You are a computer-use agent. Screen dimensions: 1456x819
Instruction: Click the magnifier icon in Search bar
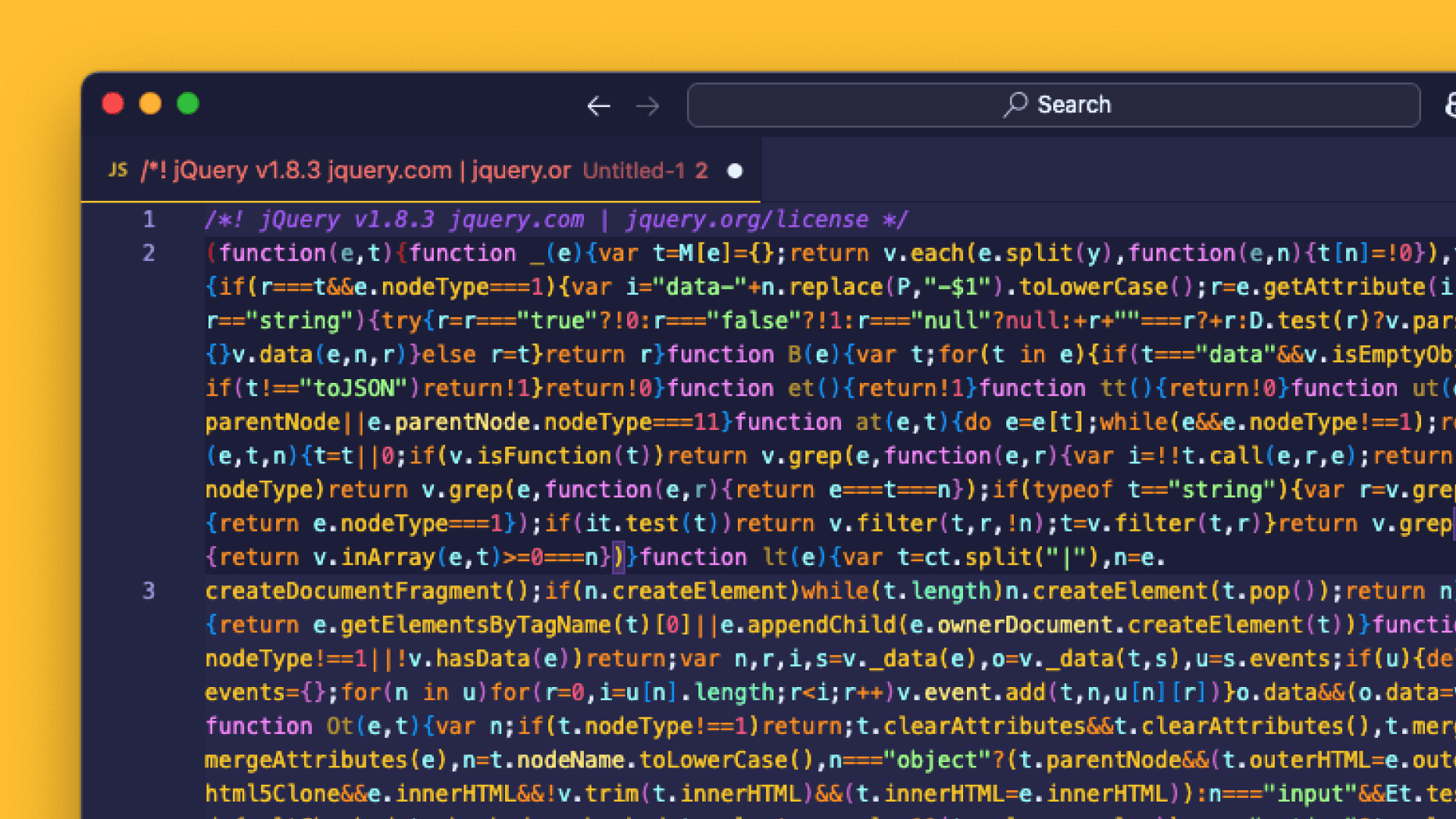click(1015, 104)
